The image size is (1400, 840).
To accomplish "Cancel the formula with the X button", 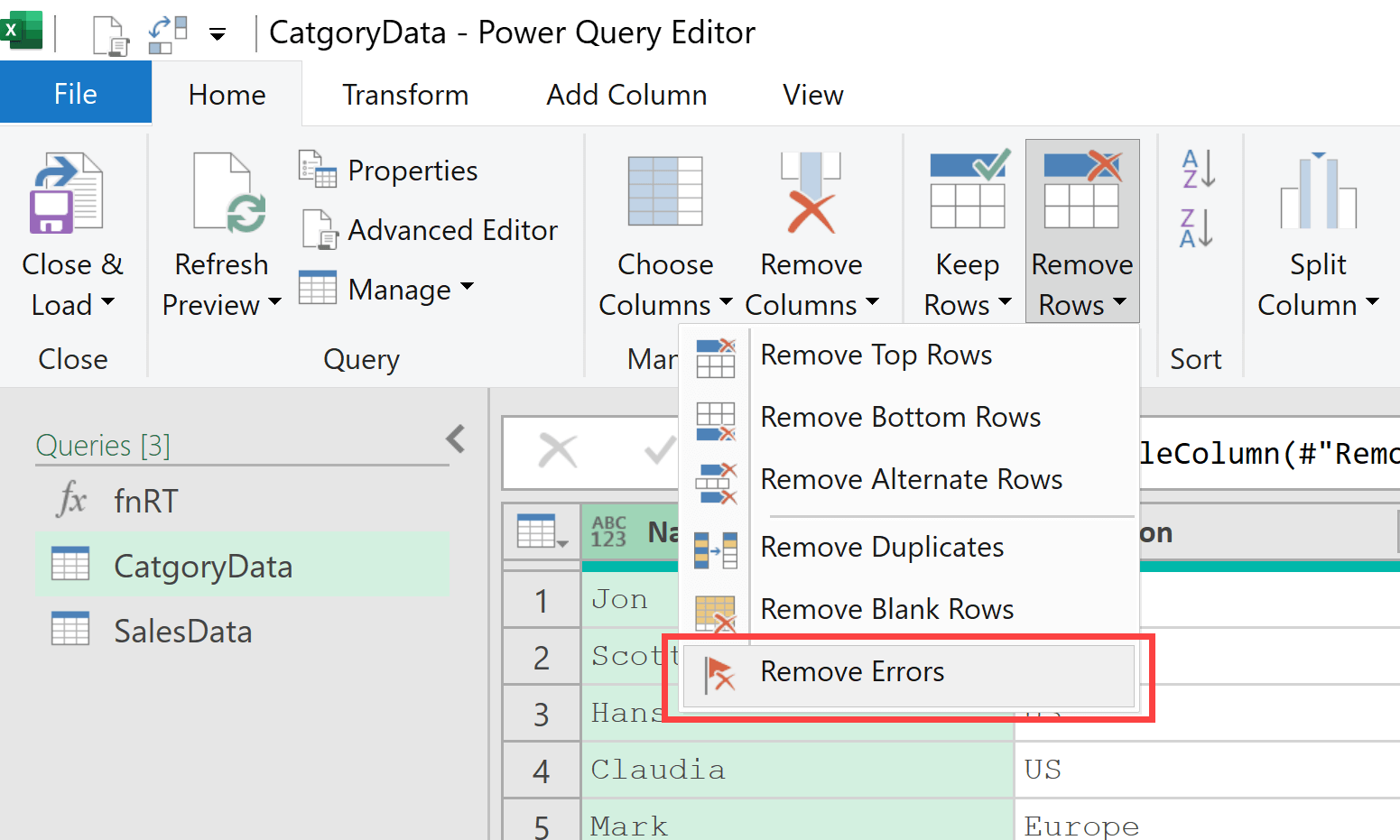I will coord(557,450).
